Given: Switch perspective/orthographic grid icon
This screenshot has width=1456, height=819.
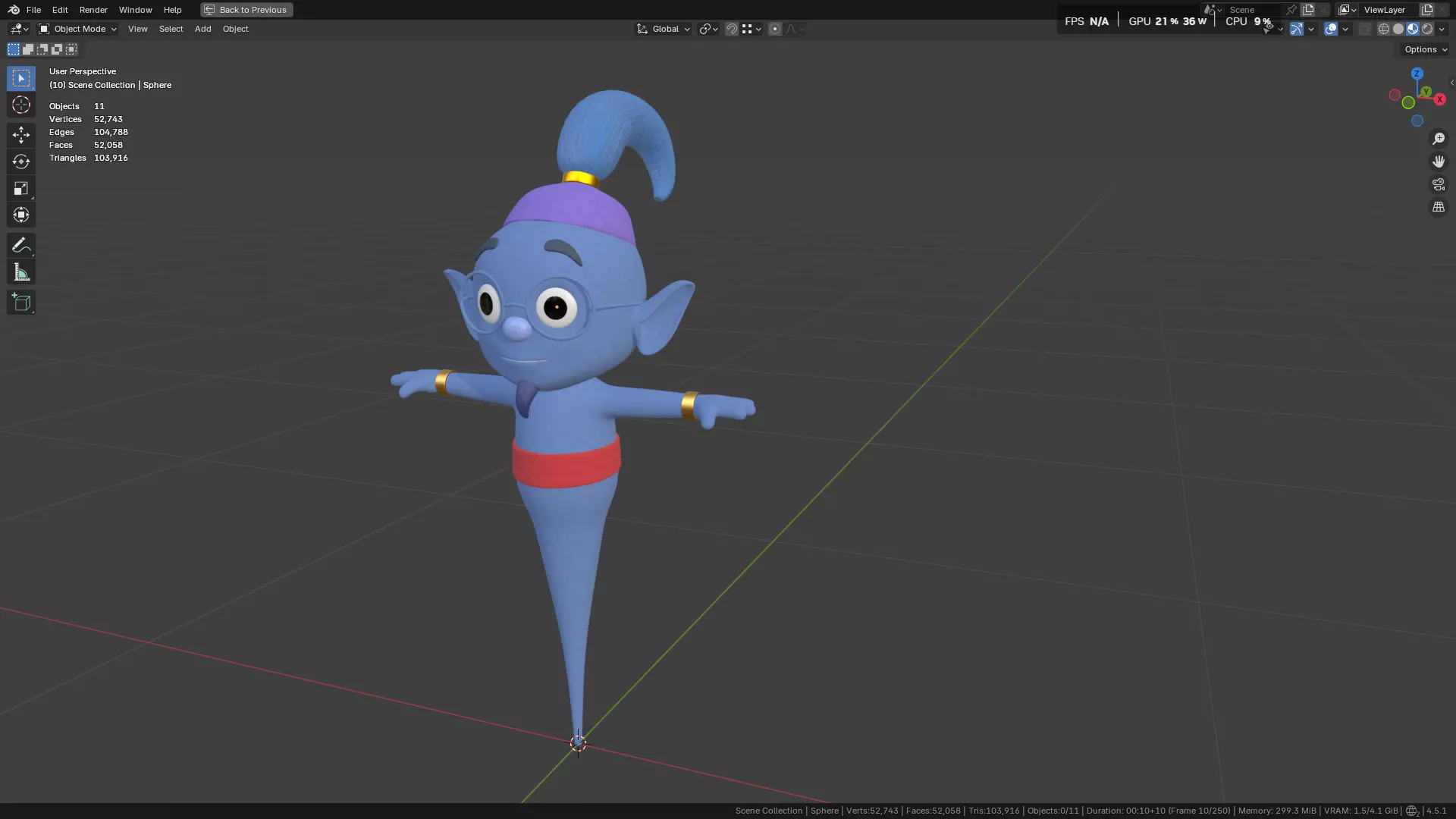Looking at the screenshot, I should (1438, 207).
